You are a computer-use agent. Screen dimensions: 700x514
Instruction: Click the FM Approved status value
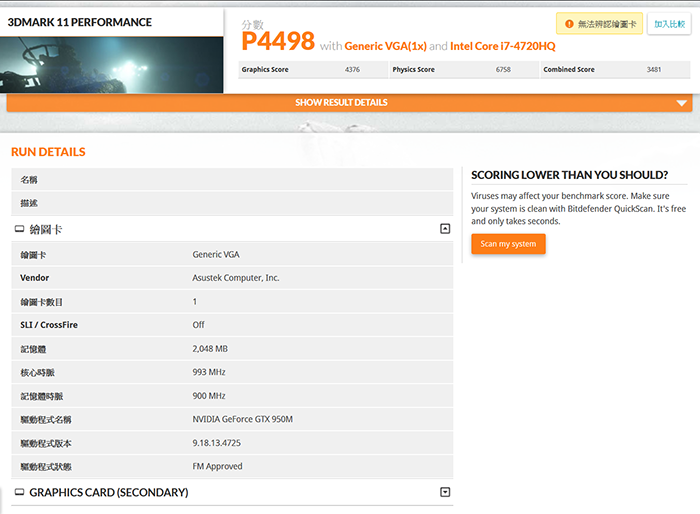[x=217, y=466]
